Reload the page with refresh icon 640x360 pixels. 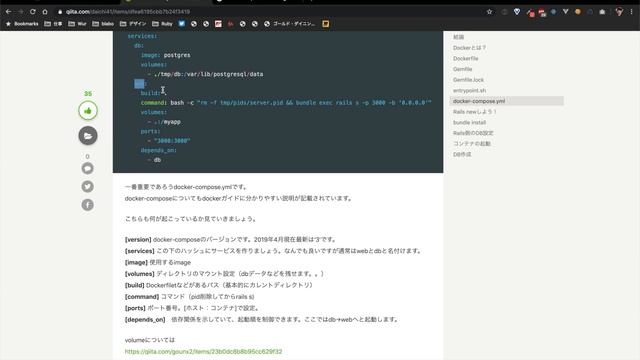click(x=33, y=12)
